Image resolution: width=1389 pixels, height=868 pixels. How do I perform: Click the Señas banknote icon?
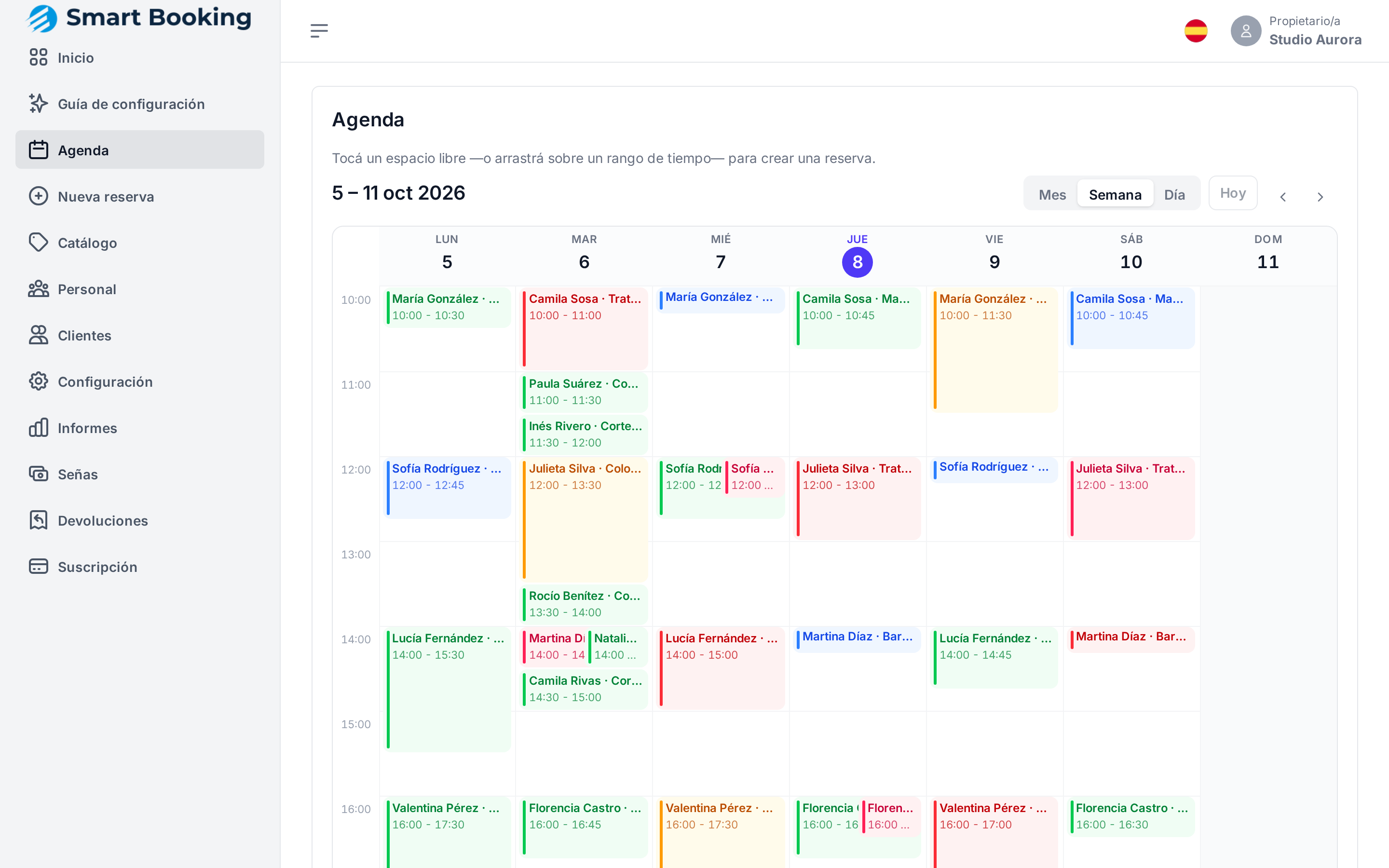tap(39, 474)
